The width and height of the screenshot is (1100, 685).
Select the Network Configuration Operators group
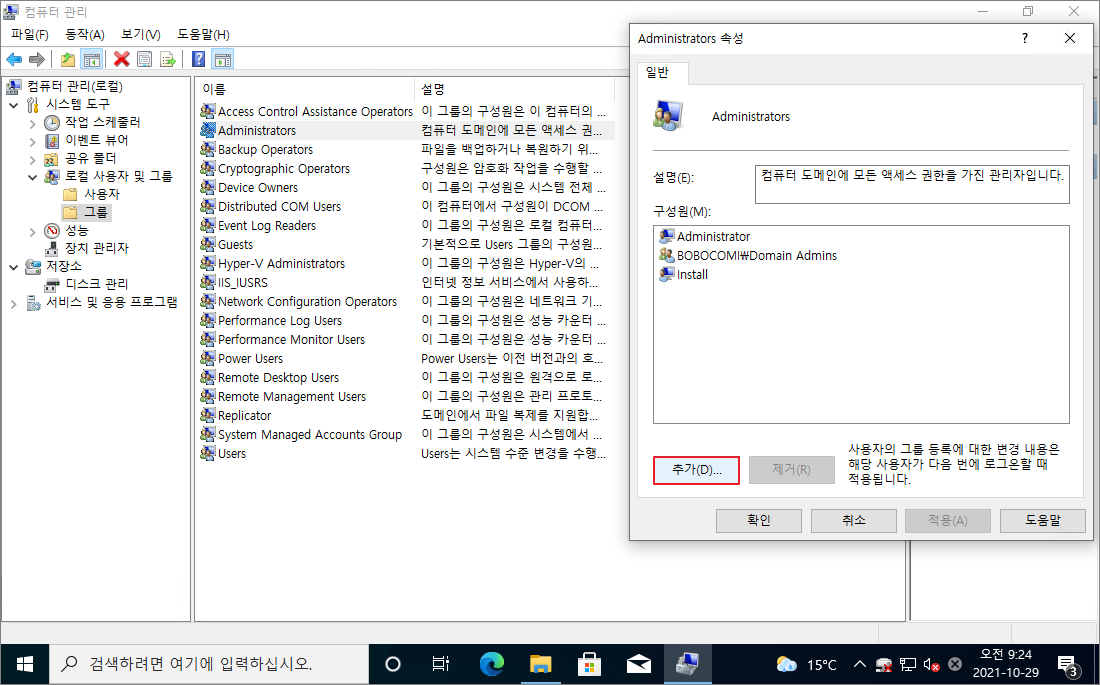point(299,301)
